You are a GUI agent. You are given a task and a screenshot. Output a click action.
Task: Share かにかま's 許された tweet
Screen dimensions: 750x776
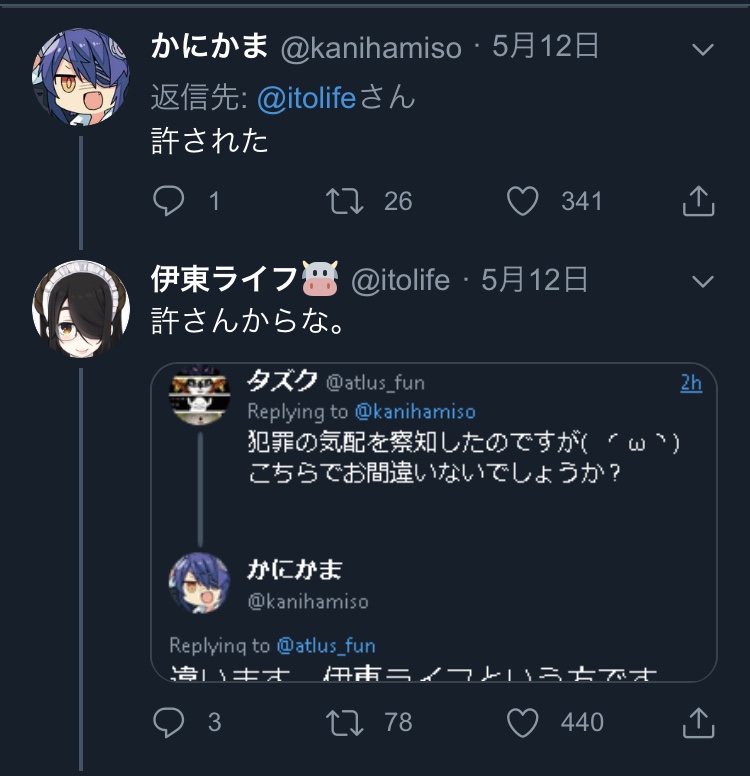[x=697, y=201]
